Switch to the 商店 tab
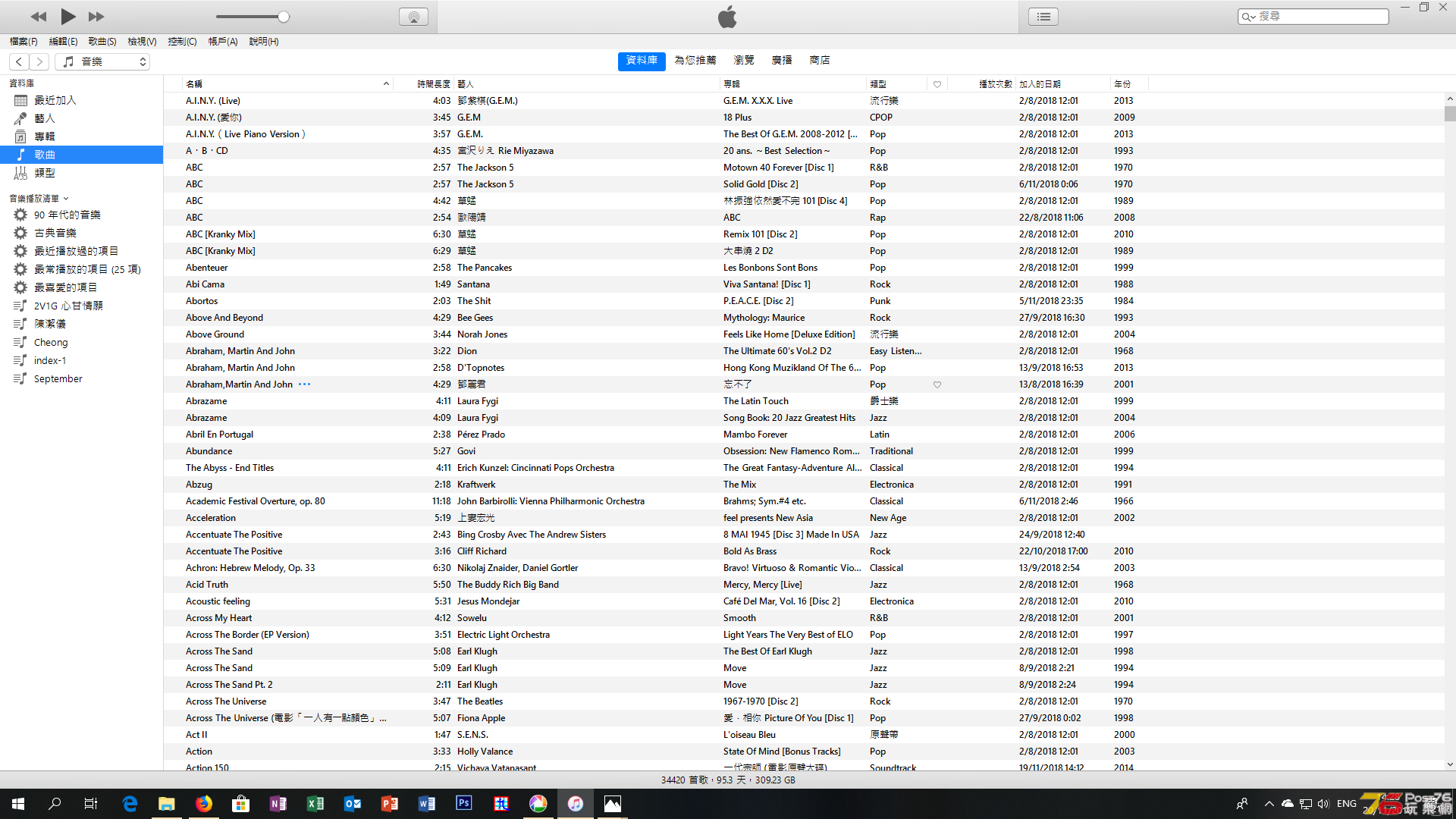The image size is (1456, 819). click(x=820, y=61)
